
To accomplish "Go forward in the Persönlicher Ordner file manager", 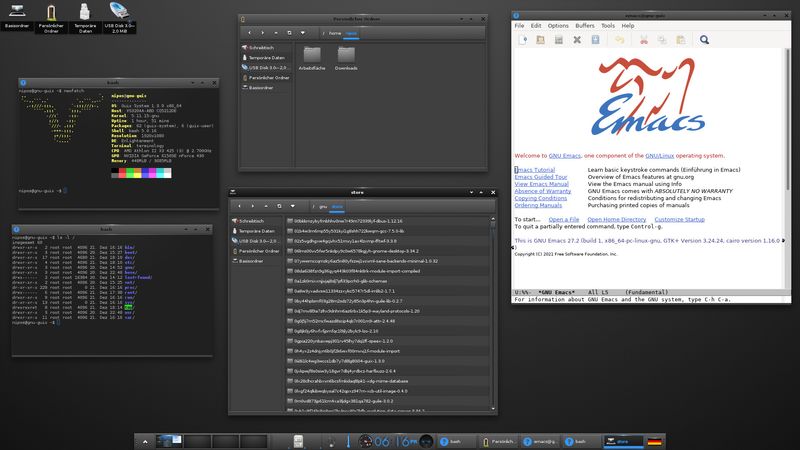I will pyautogui.click(x=263, y=33).
